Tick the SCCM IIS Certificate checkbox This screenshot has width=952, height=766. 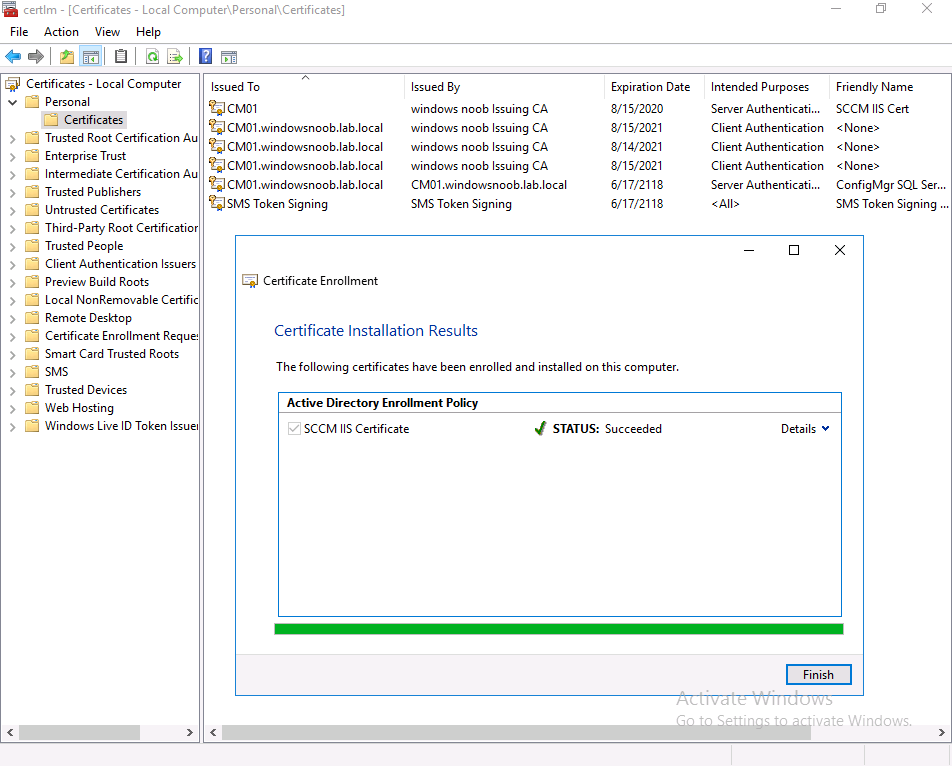pos(294,429)
